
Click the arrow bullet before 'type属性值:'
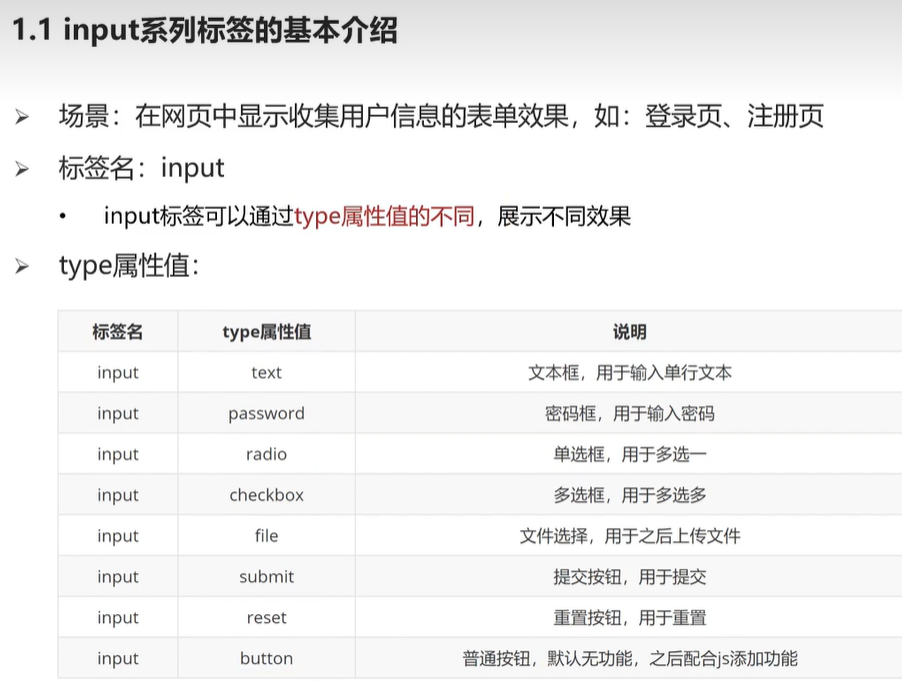(x=22, y=266)
